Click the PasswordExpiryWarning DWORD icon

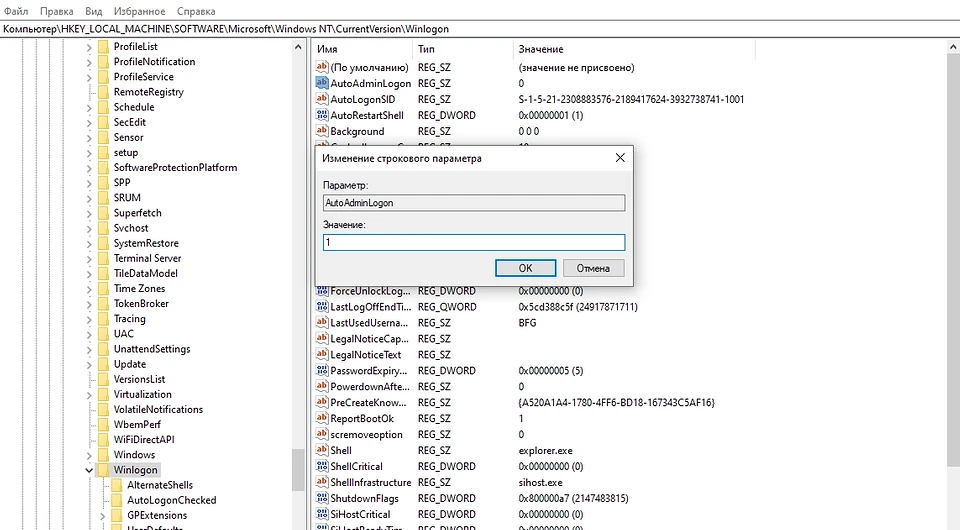coord(322,371)
